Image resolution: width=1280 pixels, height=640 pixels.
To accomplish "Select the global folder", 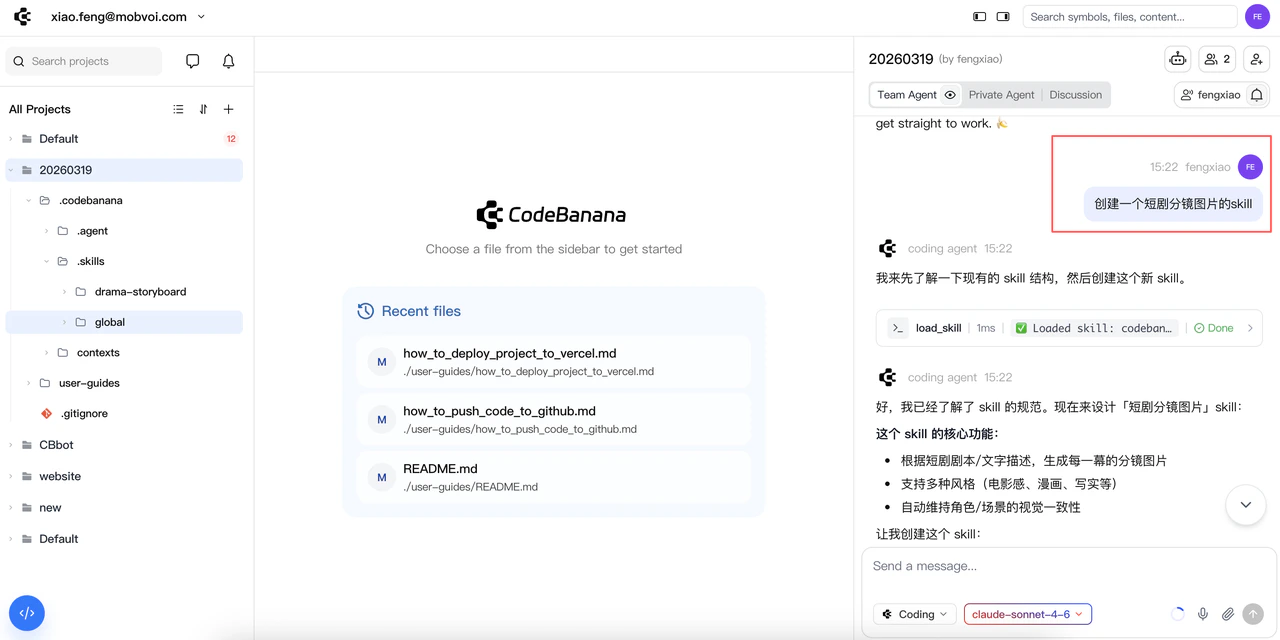I will pyautogui.click(x=124, y=322).
